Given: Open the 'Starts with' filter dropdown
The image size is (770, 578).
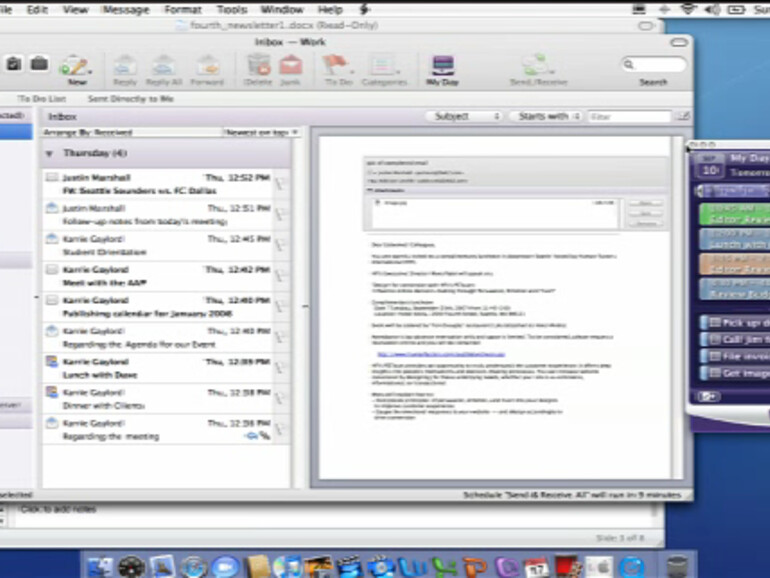Looking at the screenshot, I should (x=546, y=116).
